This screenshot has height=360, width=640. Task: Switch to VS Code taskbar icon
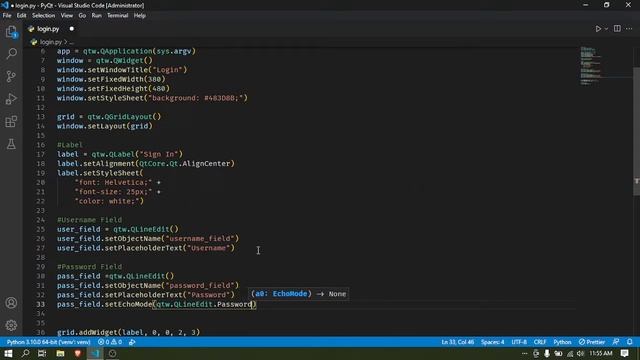95,353
